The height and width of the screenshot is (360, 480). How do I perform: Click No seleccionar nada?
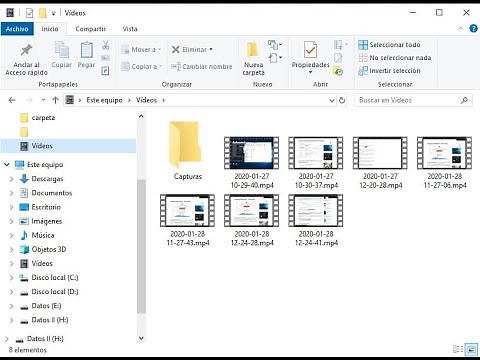(x=395, y=58)
